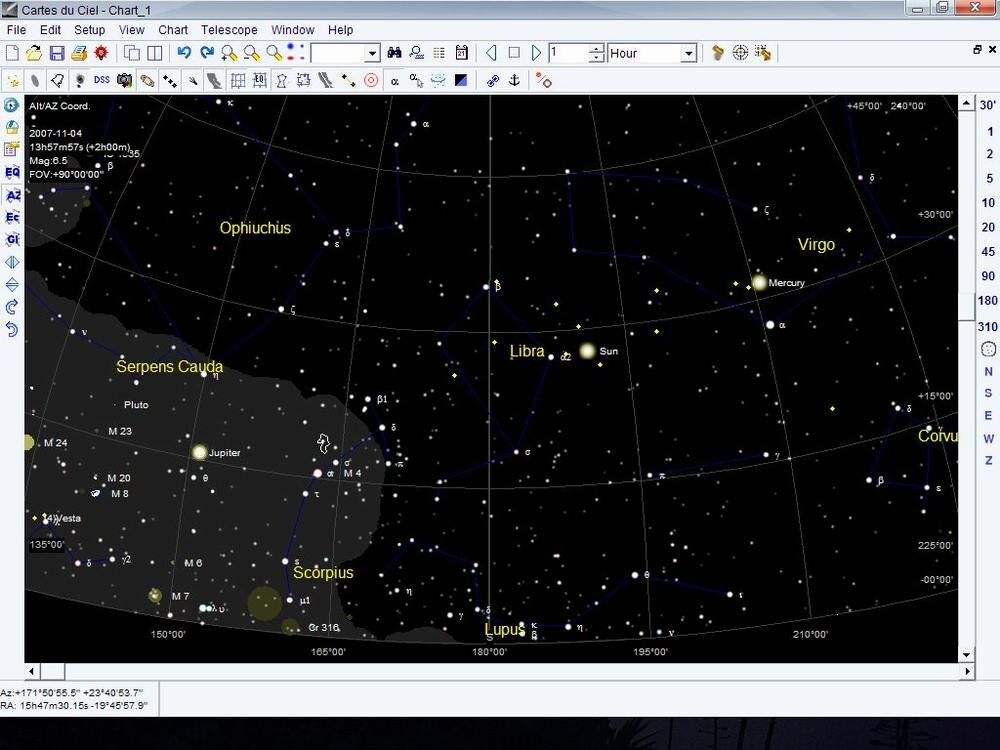This screenshot has height=750, width=1000.
Task: Expand the empty combo box beside zoom icons
Action: (372, 53)
